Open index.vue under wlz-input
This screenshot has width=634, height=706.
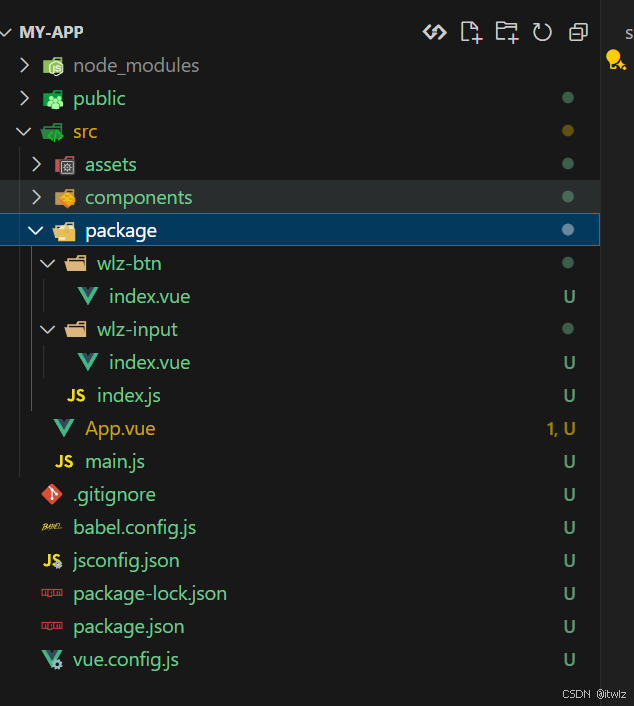(149, 362)
